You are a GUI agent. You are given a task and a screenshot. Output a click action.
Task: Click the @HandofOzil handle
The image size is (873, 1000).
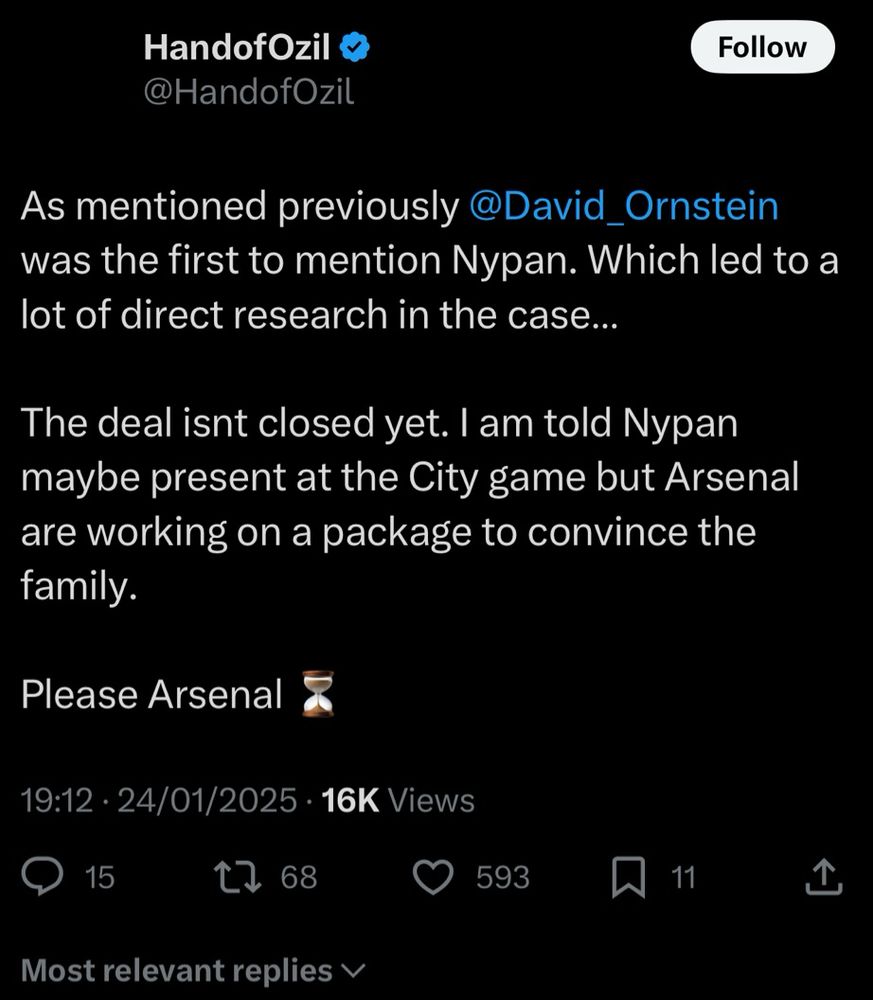click(x=249, y=93)
